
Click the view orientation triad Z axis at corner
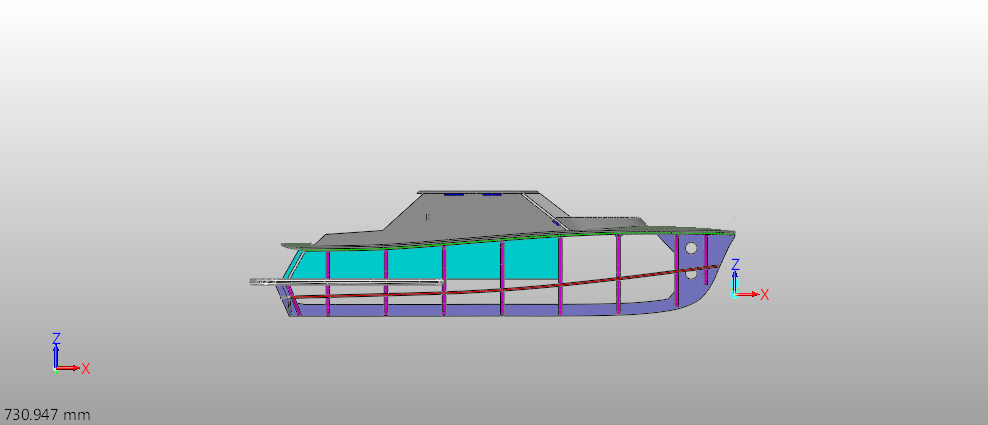click(x=56, y=355)
